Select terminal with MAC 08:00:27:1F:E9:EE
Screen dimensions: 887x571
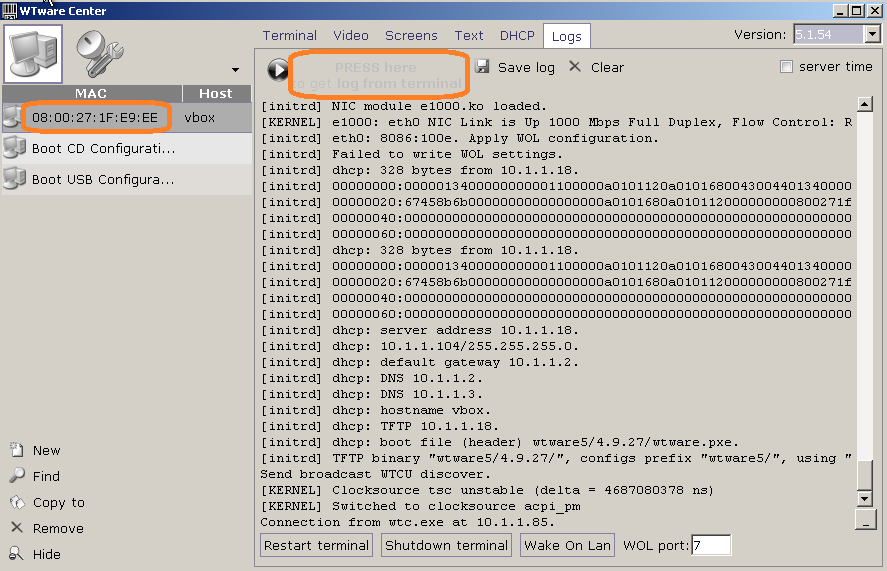(x=95, y=118)
